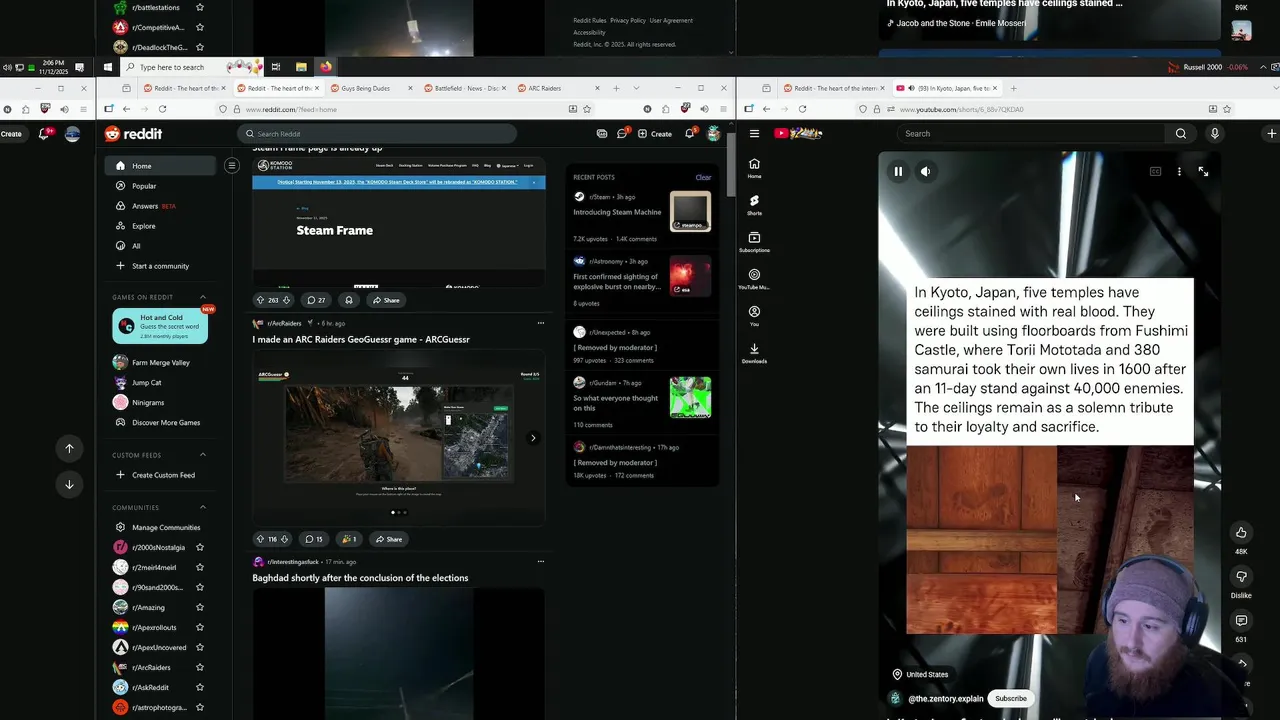
Task: Favorite r/AskReddit with its star
Action: click(x=200, y=687)
